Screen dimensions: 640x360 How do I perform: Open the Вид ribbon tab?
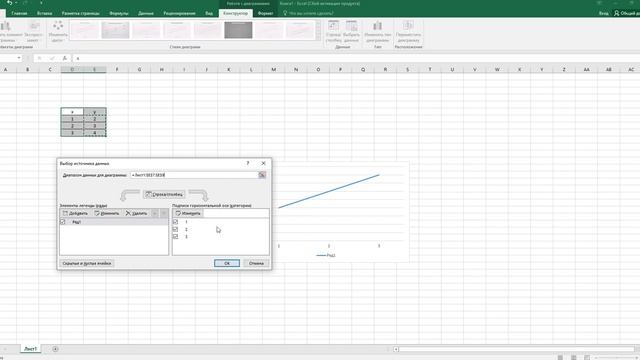click(x=209, y=13)
